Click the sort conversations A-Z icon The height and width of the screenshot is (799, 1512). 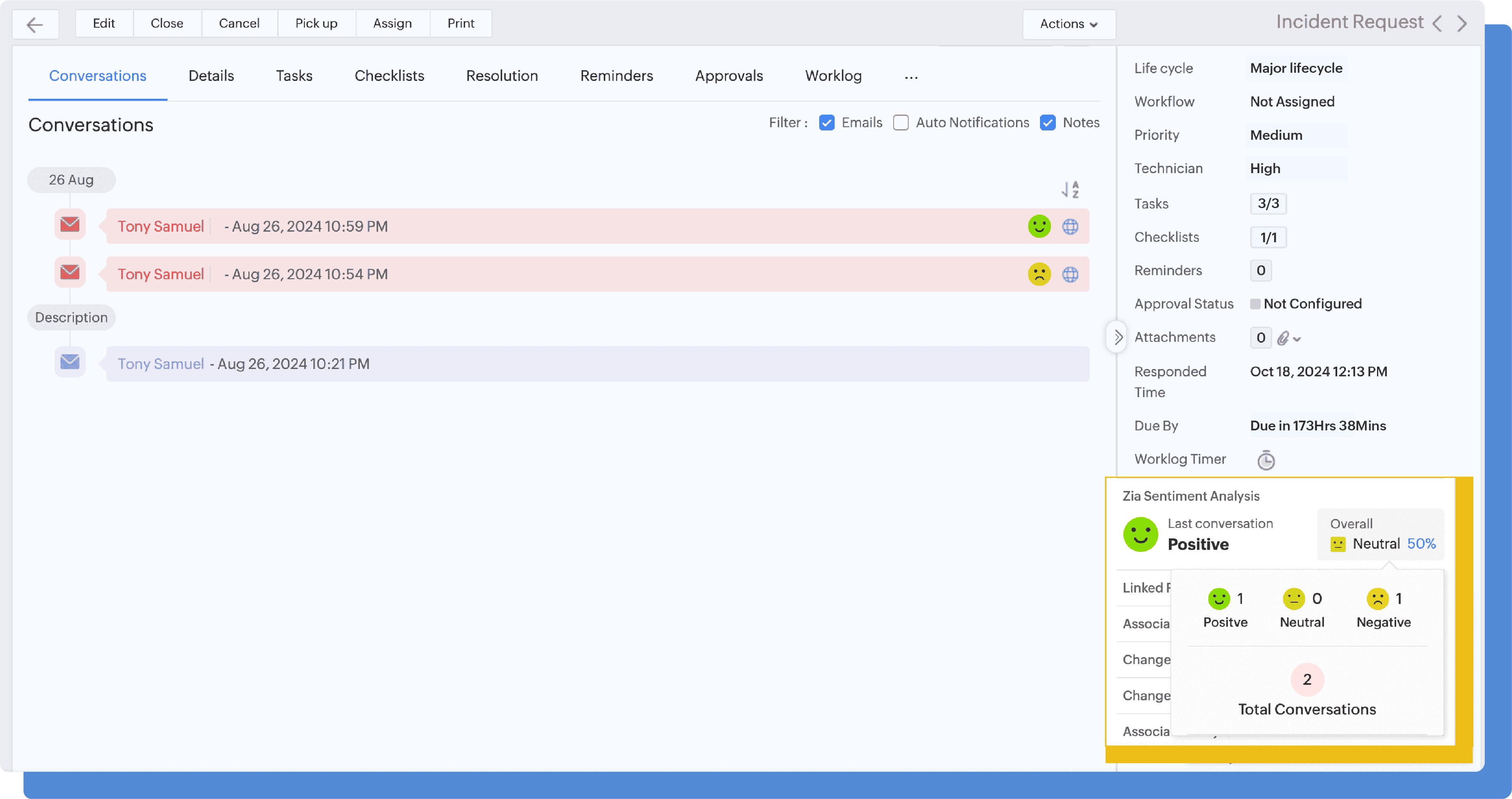(1070, 189)
